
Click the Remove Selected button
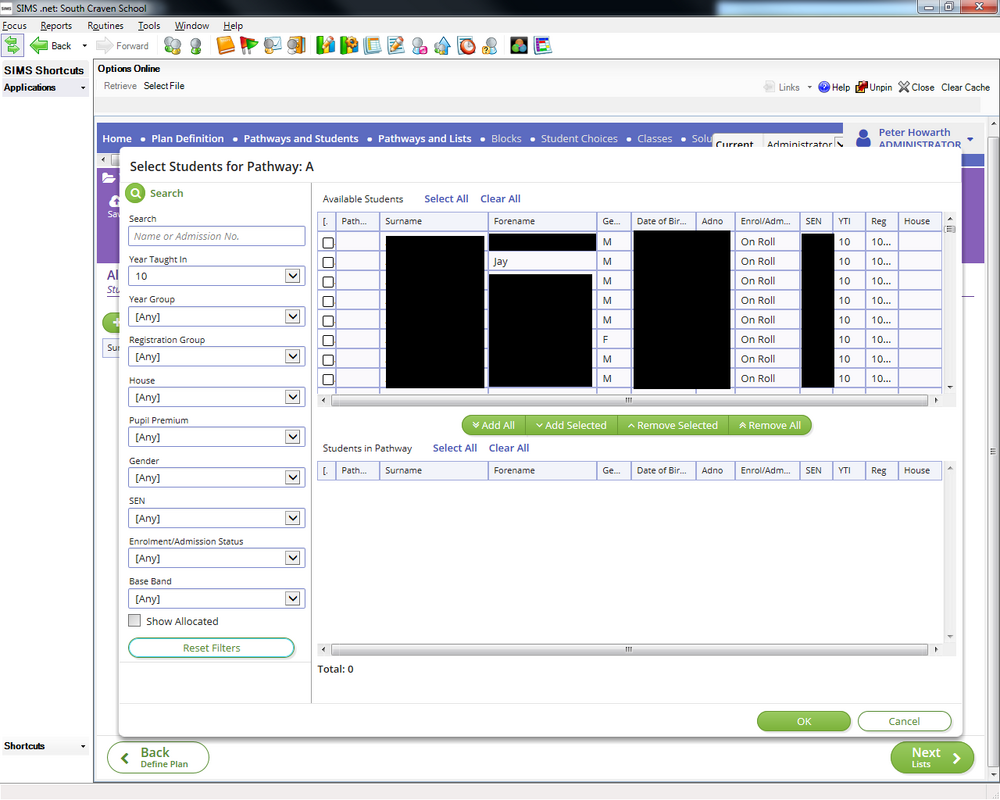[x=673, y=426]
